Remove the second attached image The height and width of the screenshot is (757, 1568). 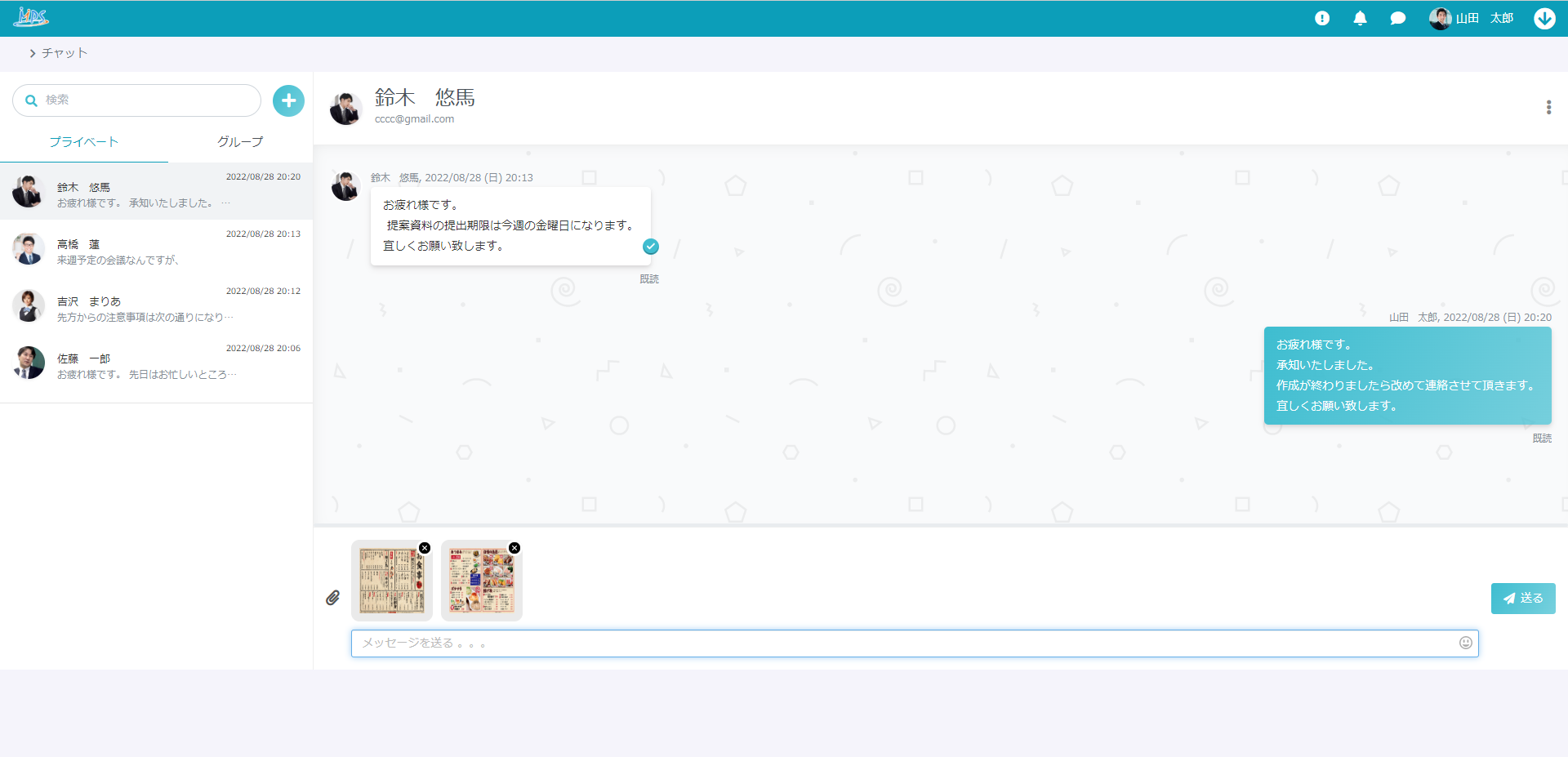pos(514,548)
